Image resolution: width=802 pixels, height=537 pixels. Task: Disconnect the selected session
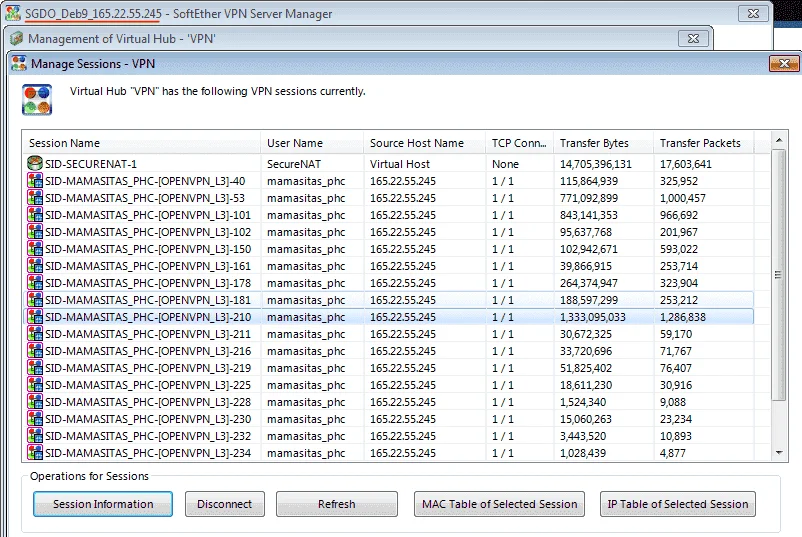click(225, 504)
